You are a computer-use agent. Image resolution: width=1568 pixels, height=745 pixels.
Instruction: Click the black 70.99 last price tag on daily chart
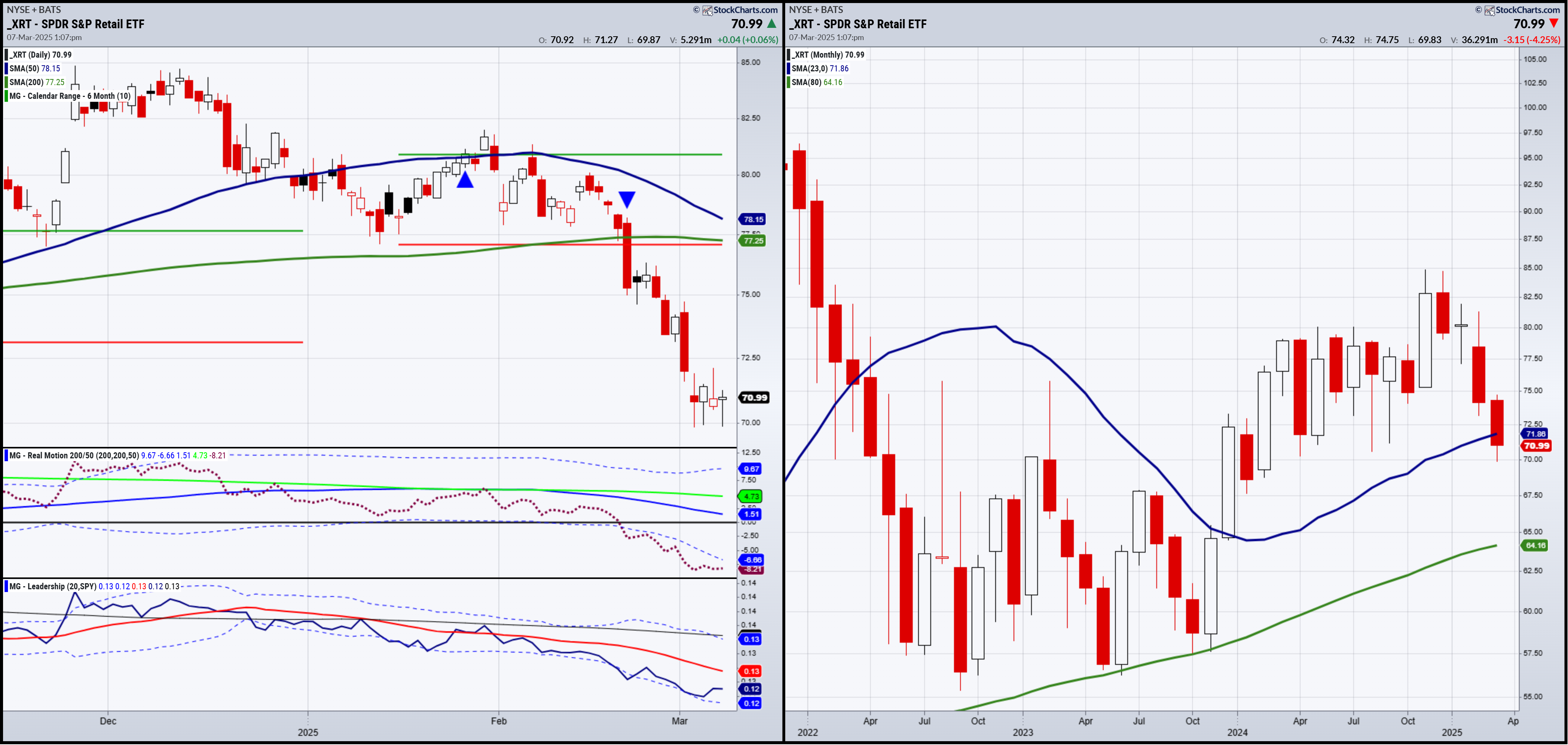(x=754, y=397)
